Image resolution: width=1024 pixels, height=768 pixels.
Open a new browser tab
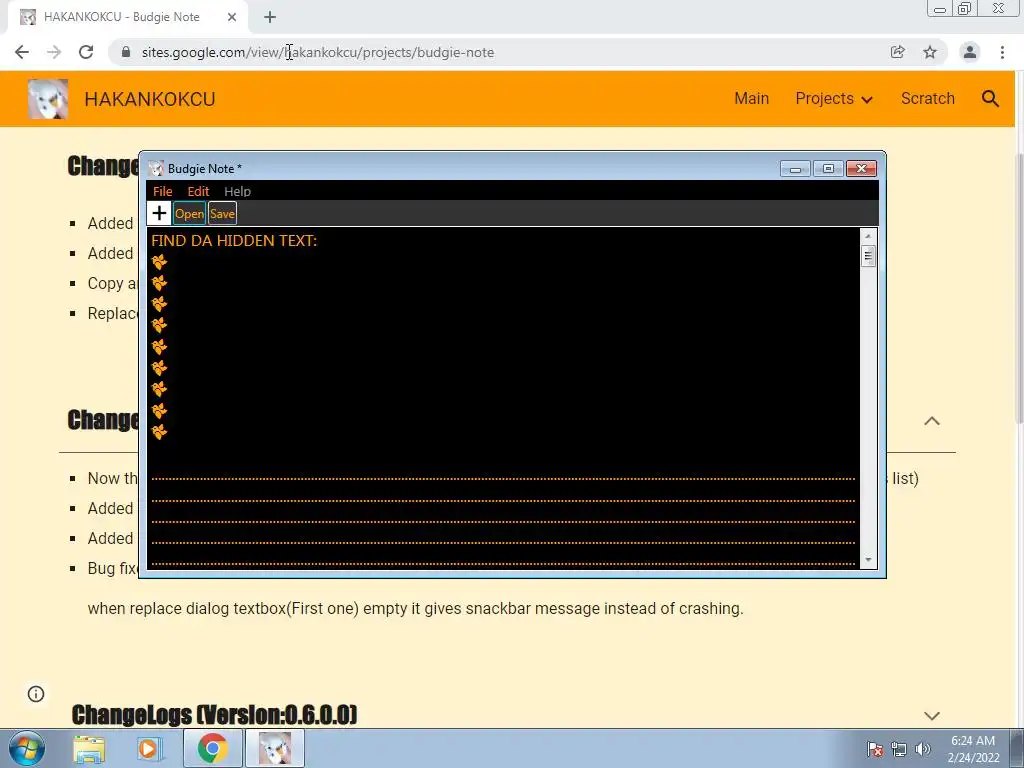[x=270, y=17]
